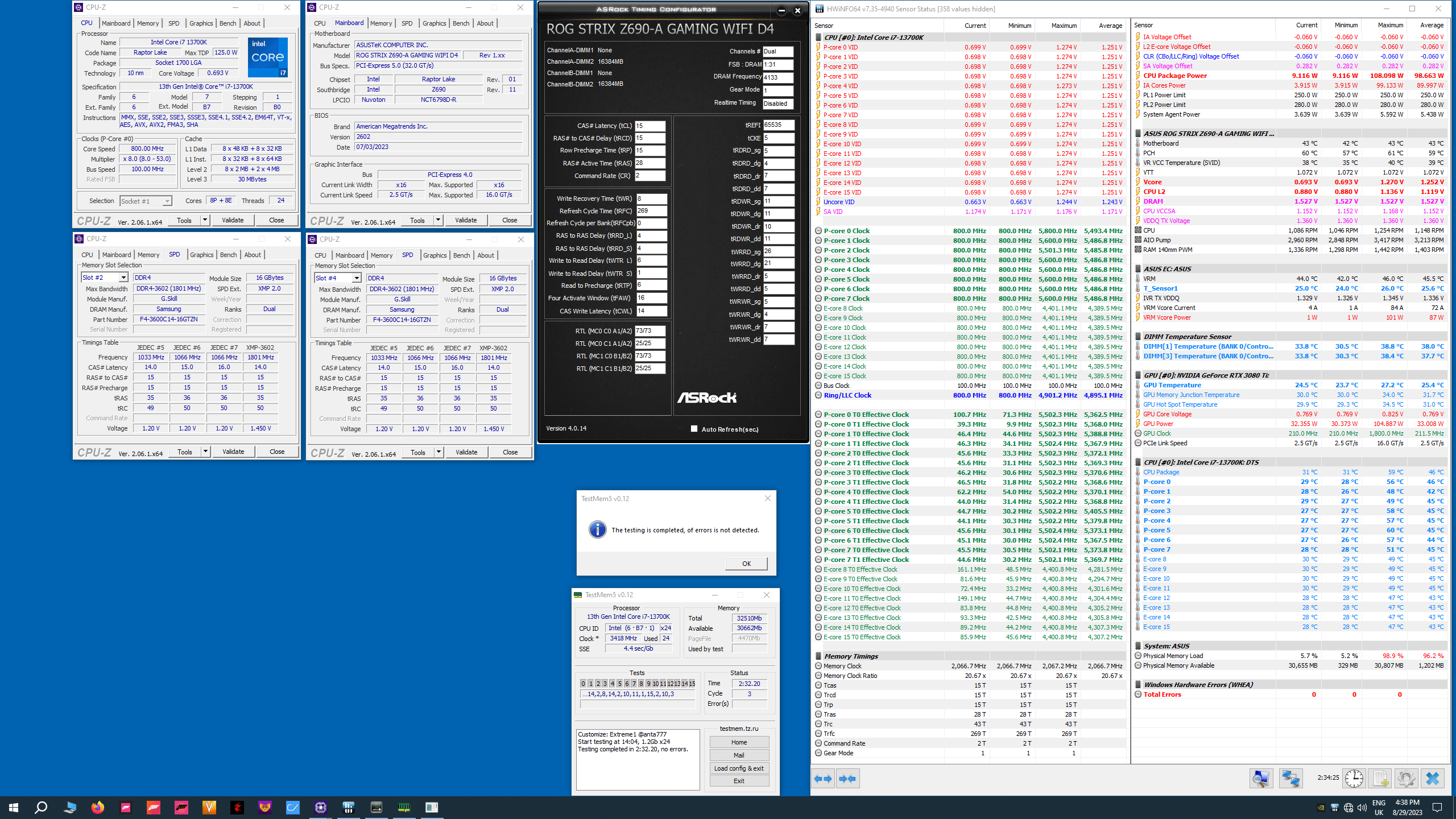Image resolution: width=1456 pixels, height=819 pixels.
Task: Collapse GPU [#0]: NVIDIA GeForce RTX 3080 Ti group
Action: (1138, 375)
